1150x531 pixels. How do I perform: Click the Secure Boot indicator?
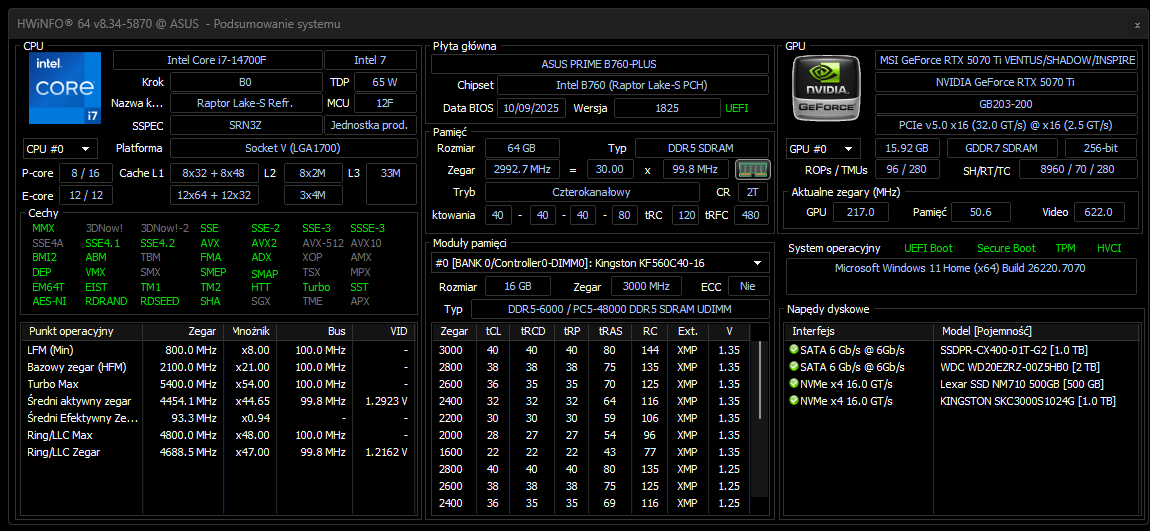coord(1006,248)
